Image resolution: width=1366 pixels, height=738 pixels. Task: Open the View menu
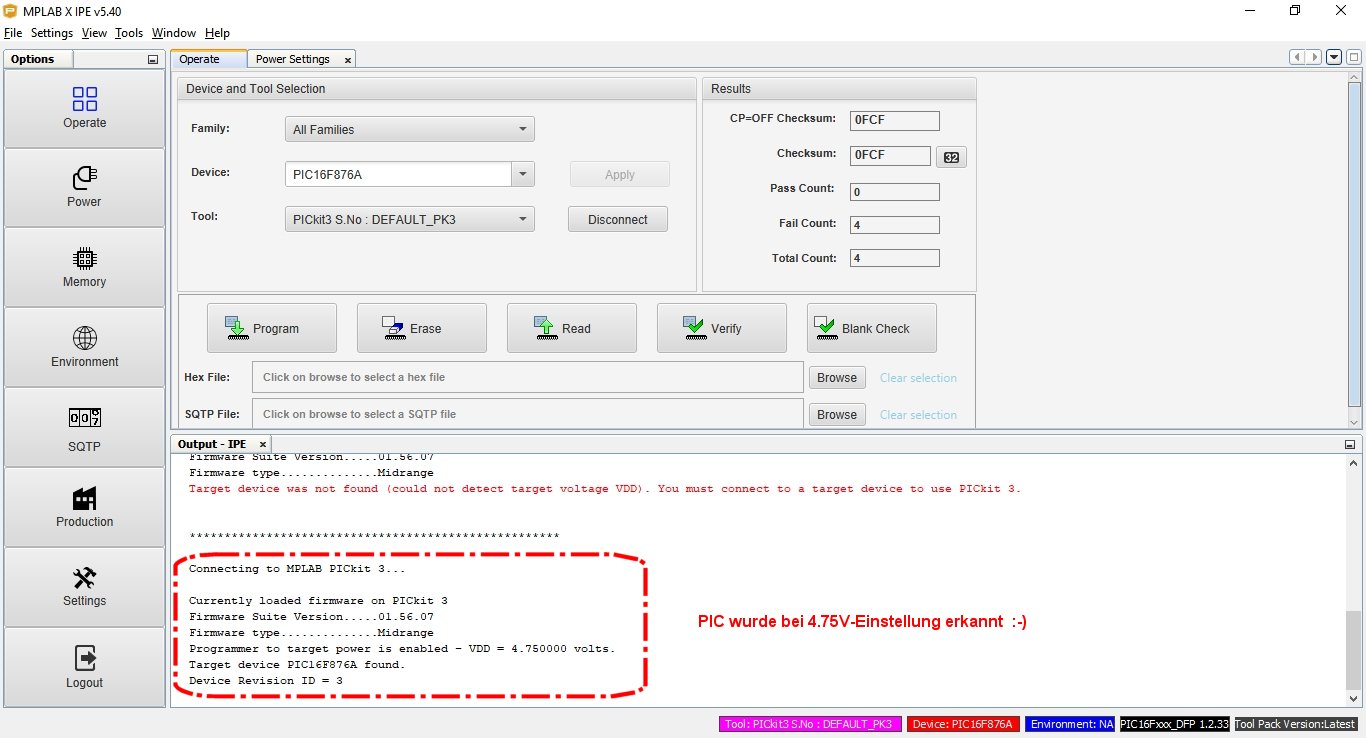[94, 33]
